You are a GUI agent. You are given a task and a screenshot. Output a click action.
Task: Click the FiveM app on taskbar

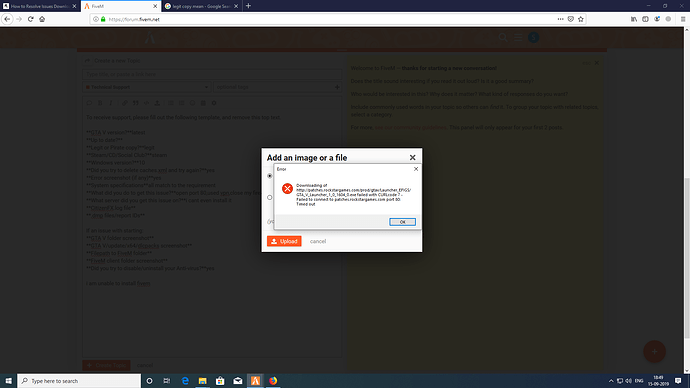[x=255, y=381]
